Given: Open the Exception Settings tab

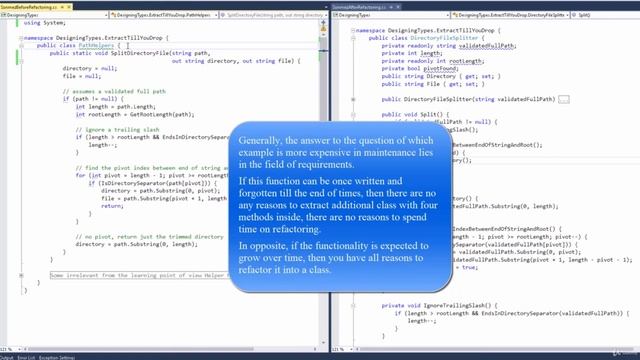Looking at the screenshot, I should (57, 358).
